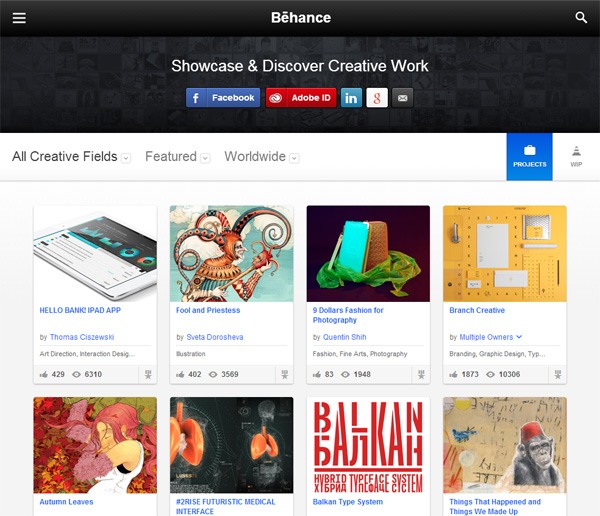Click the Fool and Priestess title
600x516 pixels.
(208, 310)
